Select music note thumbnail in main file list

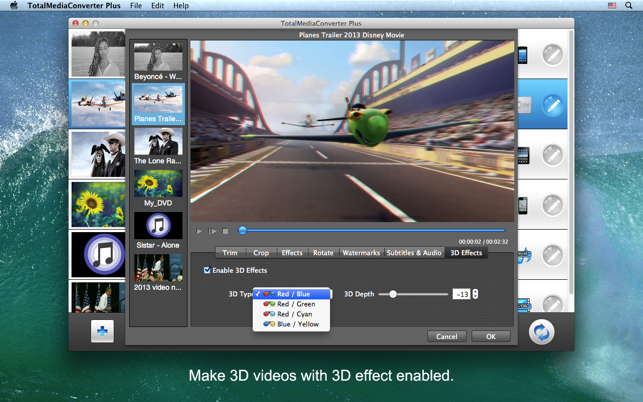[98, 255]
